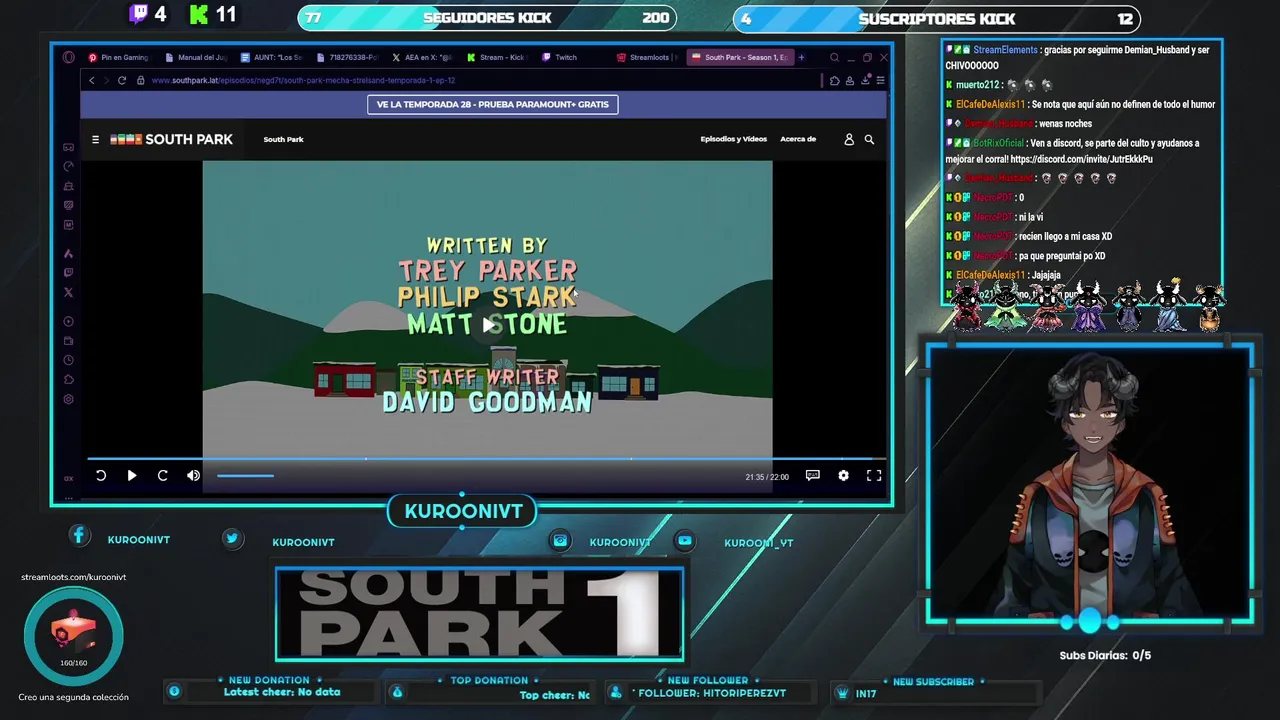Open the Discord invite link in chat
Viewport: 1280px width, 720px height.
click(x=1081, y=159)
